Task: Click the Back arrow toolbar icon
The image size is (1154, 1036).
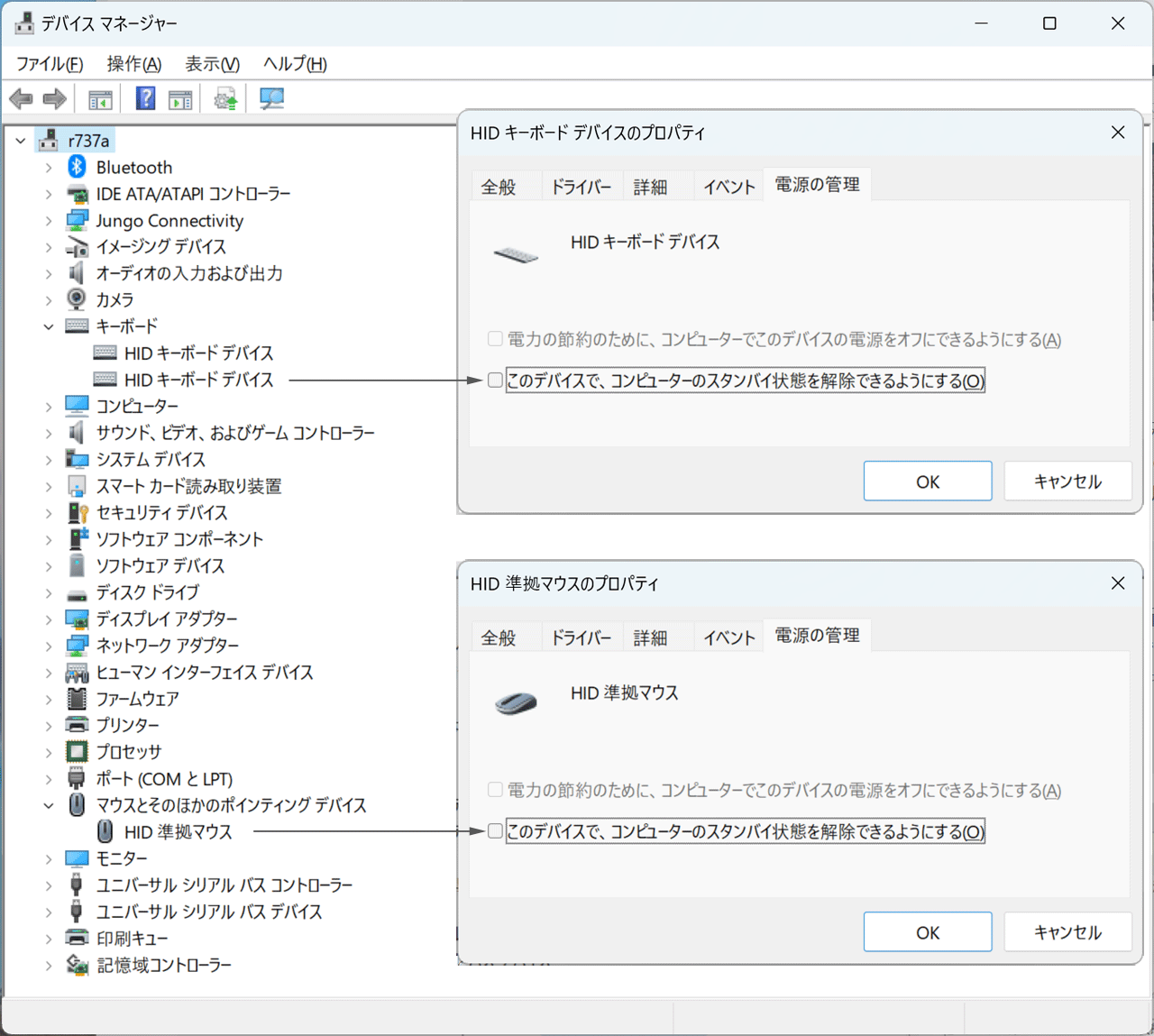Action: [x=21, y=99]
